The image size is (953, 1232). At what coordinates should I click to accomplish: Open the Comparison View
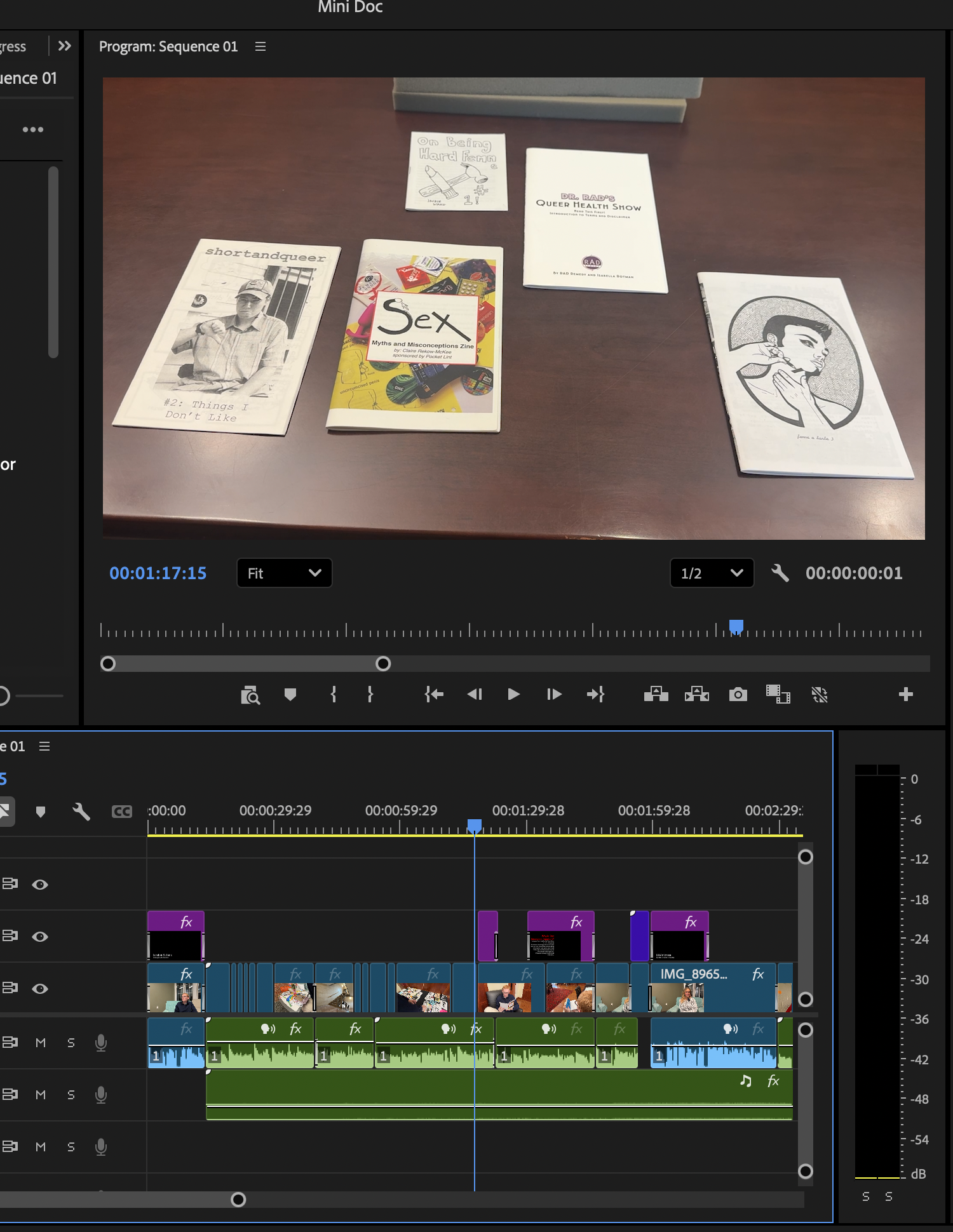778,695
